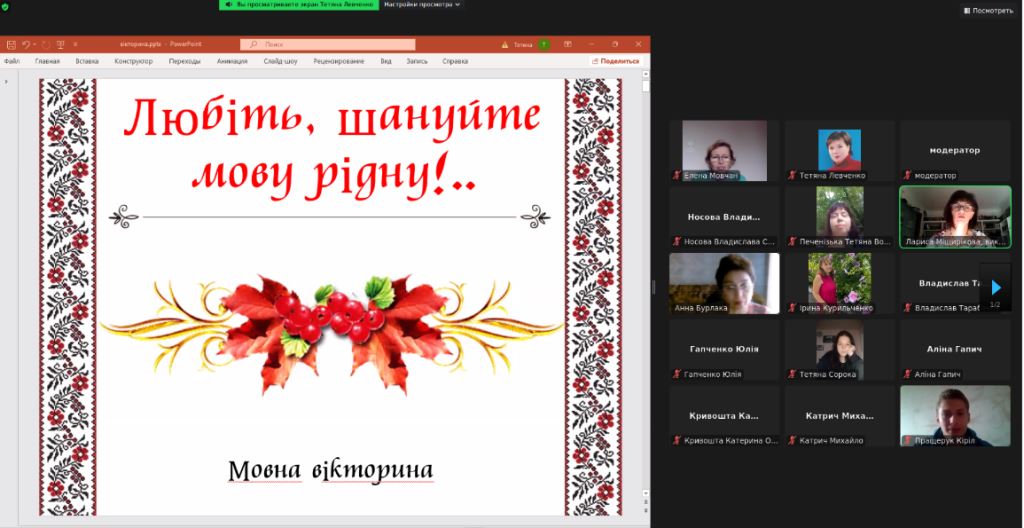Open the Настройки просмотра dropdown
Screen dimensions: 1024x528
click(422, 5)
